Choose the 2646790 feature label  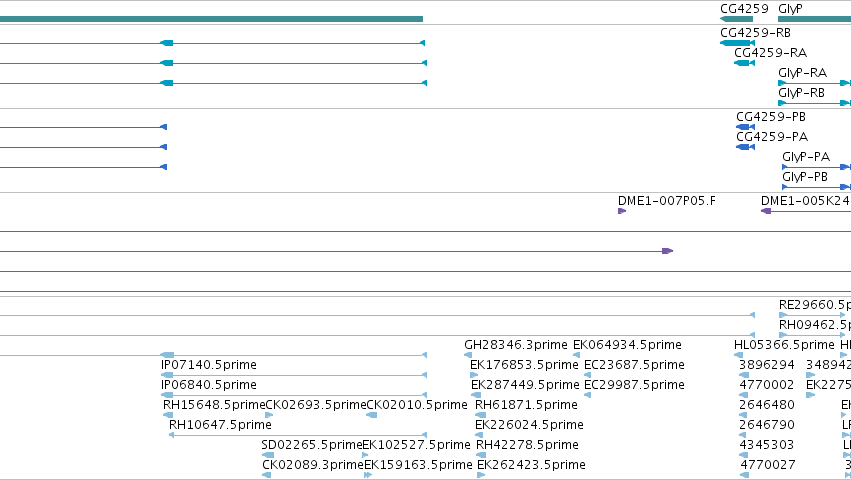766,425
